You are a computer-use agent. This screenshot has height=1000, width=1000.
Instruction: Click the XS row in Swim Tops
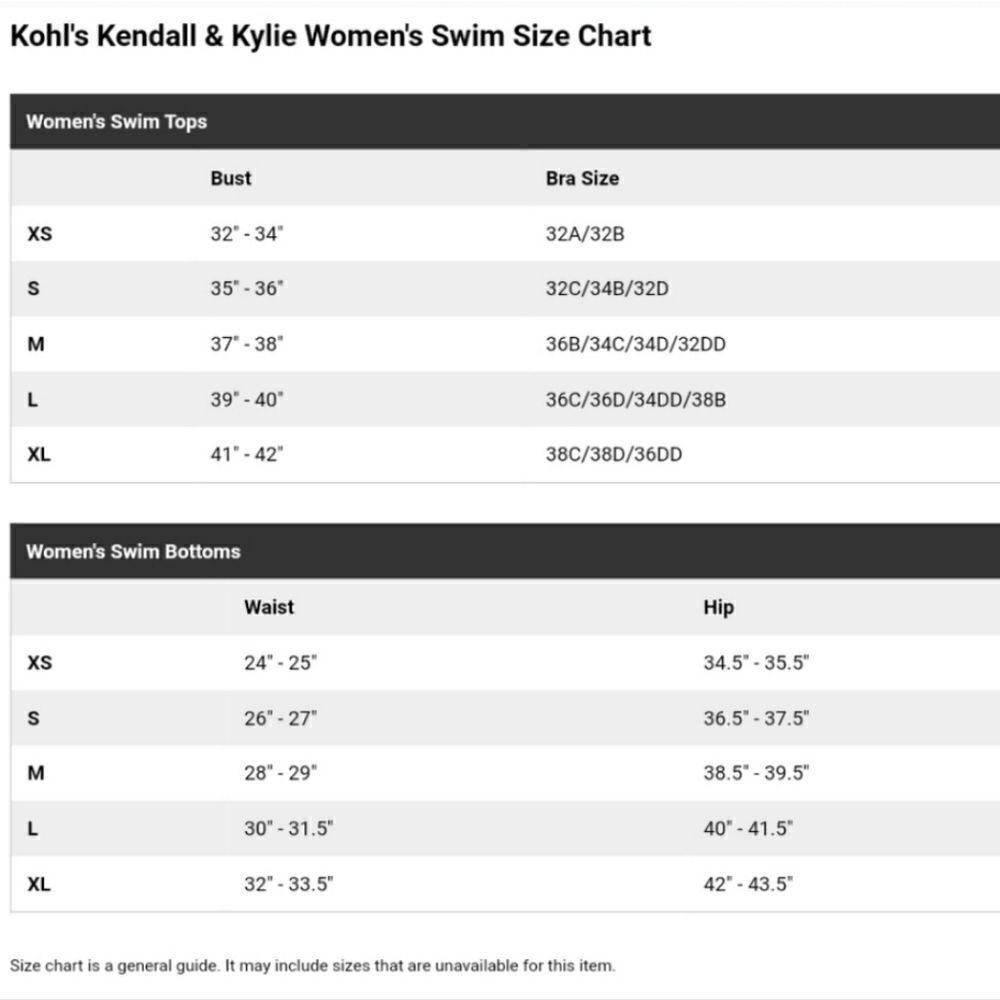pyautogui.click(x=505, y=233)
